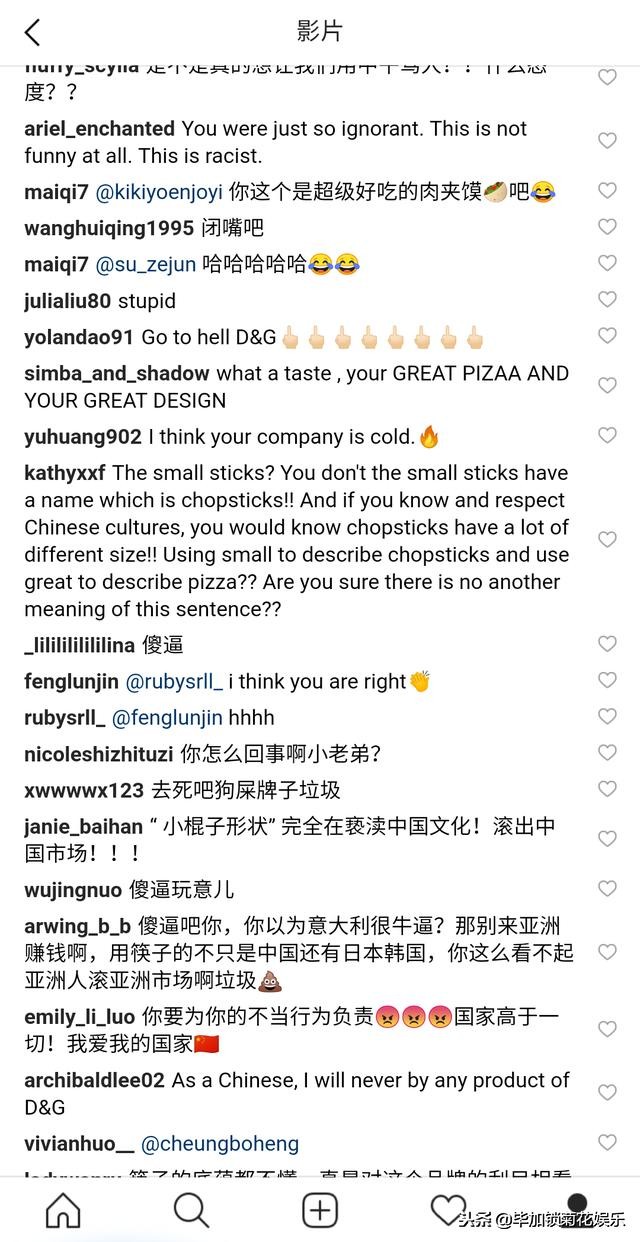Like yolandao91's Go to hell comment
The width and height of the screenshot is (640, 1242).
coord(607,331)
